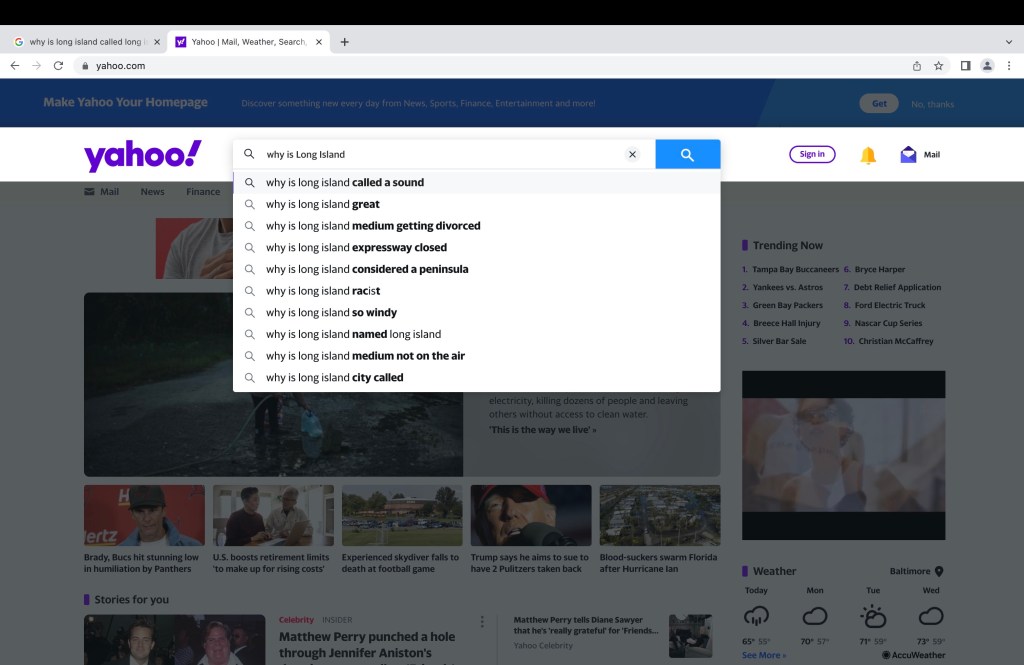This screenshot has width=1024, height=665.
Task: Switch to the Google search tab
Action: [x=85, y=42]
